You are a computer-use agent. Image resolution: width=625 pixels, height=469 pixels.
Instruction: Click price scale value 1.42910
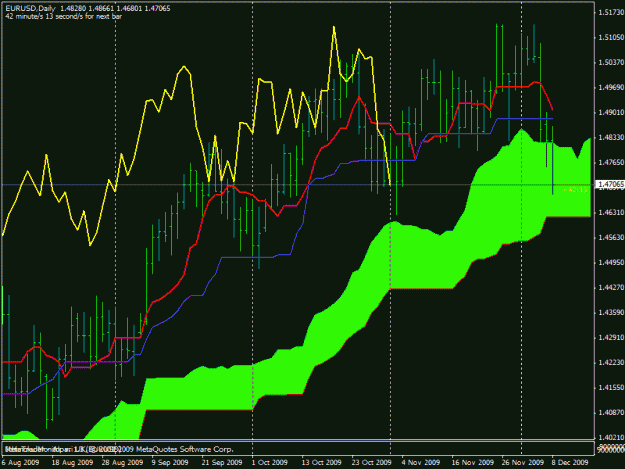coord(611,338)
